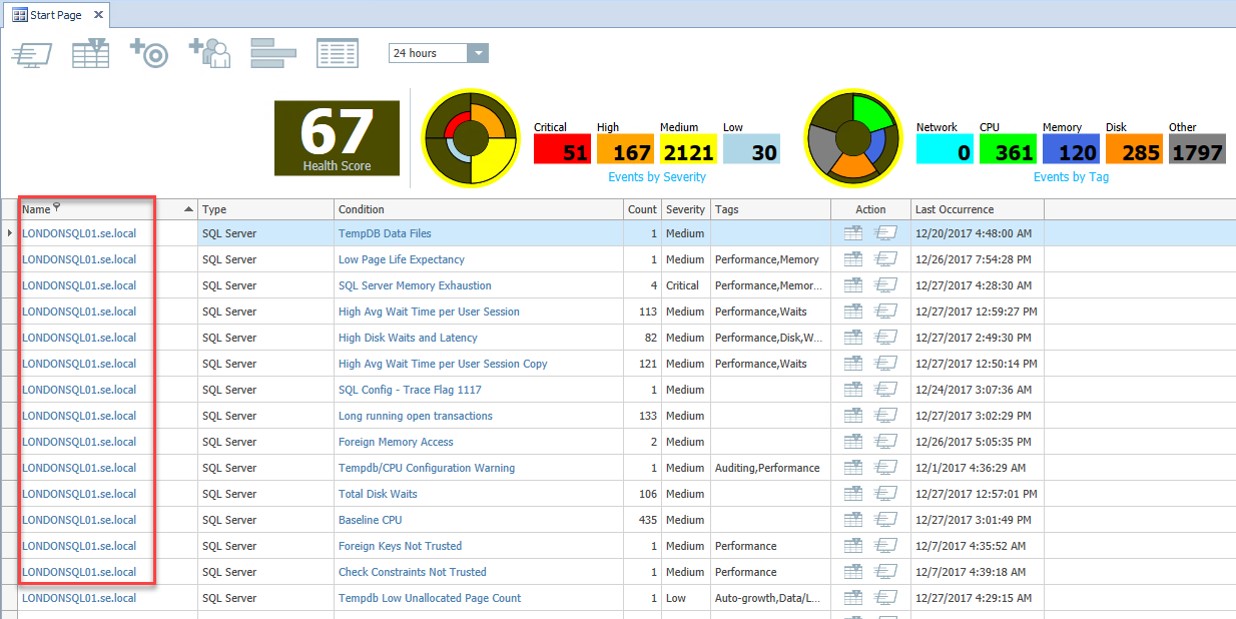Click events grid icon for Long running open transactions
1236x619 pixels.
pyautogui.click(x=853, y=415)
